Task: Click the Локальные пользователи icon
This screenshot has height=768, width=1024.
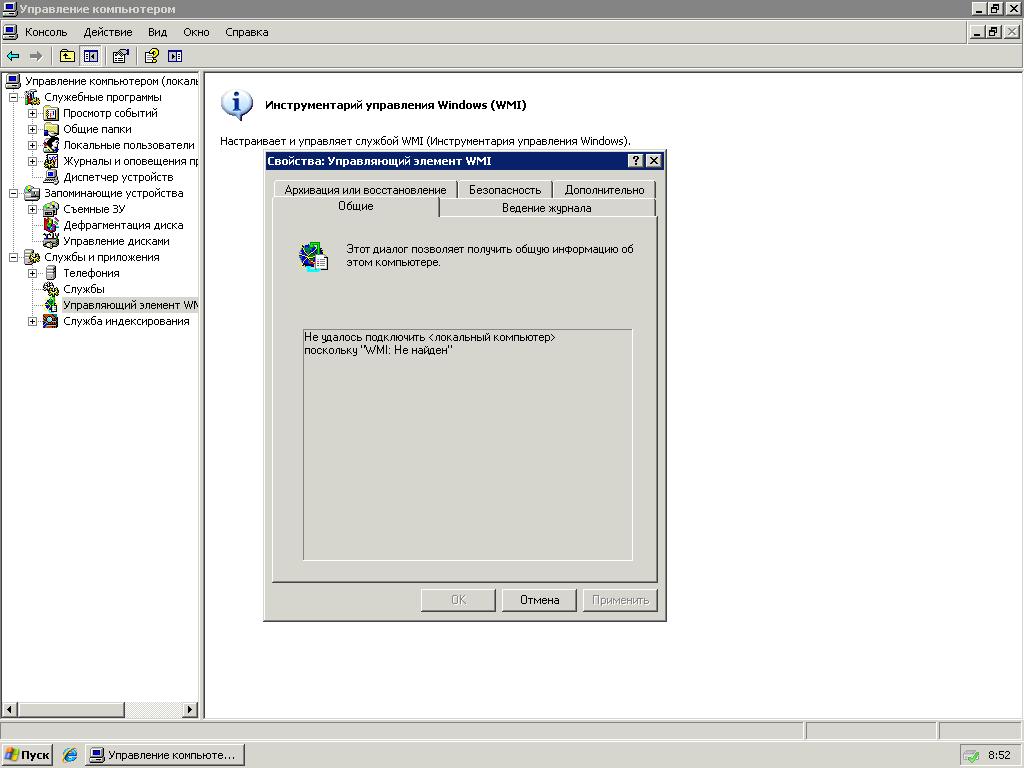Action: 51,145
